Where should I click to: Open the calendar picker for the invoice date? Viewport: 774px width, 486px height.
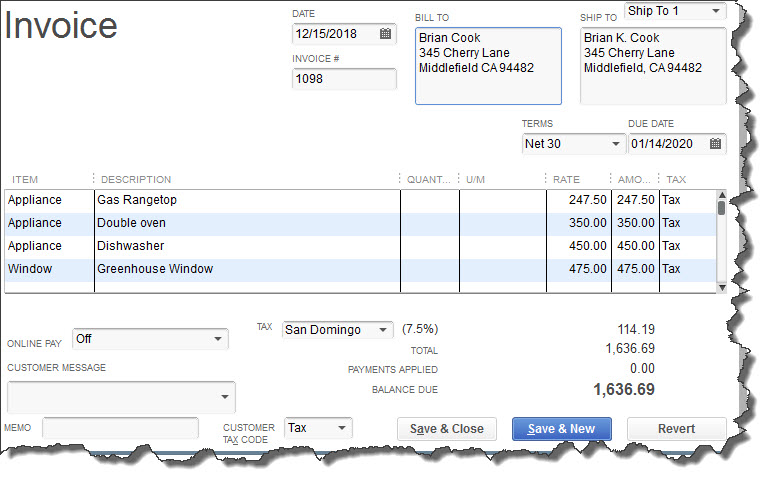(385, 34)
